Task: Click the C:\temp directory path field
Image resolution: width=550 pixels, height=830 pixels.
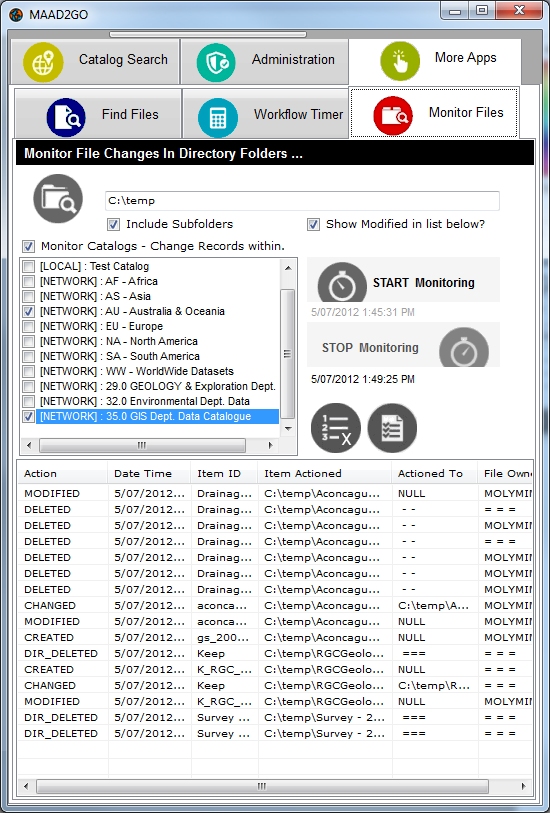Action: click(302, 201)
